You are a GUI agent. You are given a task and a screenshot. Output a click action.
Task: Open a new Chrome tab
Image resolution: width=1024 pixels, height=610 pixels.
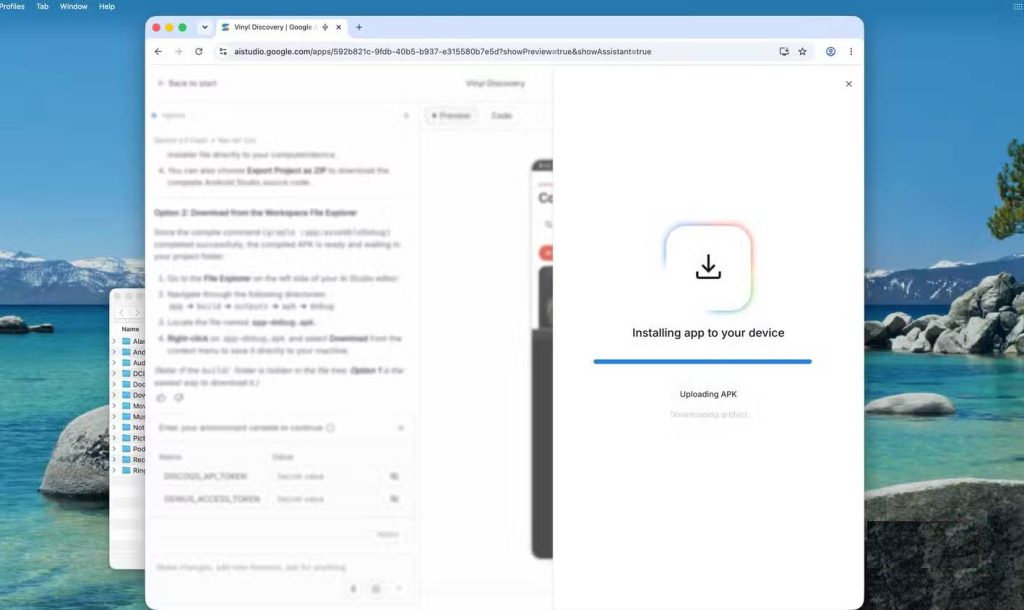[359, 27]
